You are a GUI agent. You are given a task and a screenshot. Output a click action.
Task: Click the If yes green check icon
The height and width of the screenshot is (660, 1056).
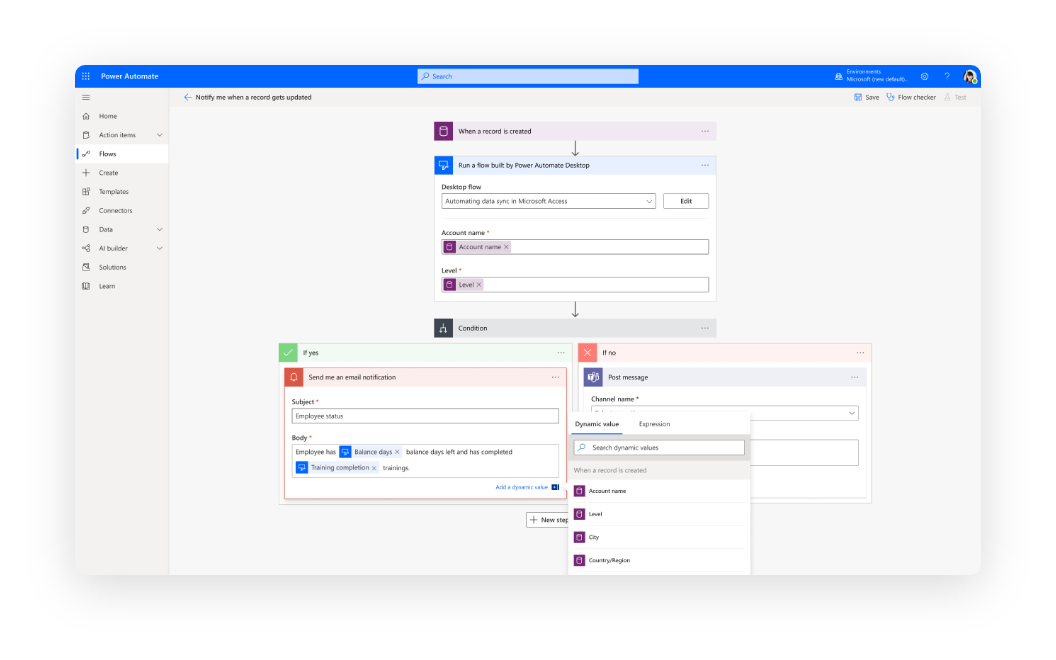click(288, 352)
